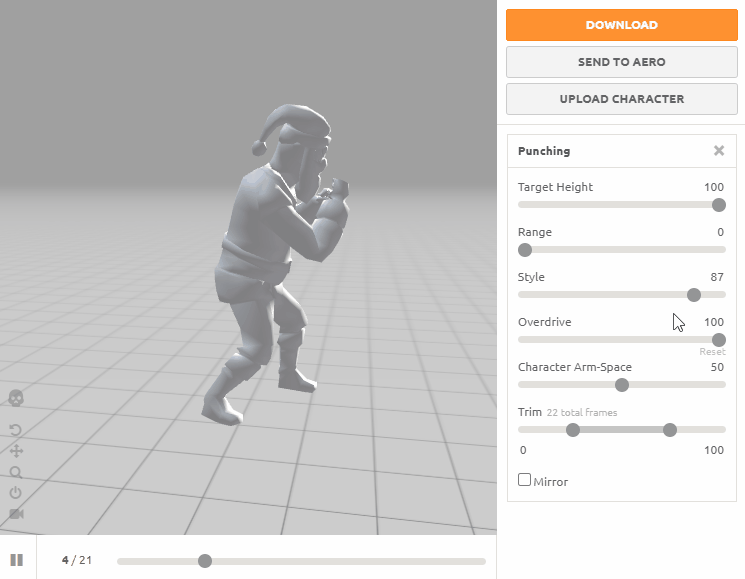Click the camera icon in viewport
Viewport: 745px width, 579px height.
point(16,514)
